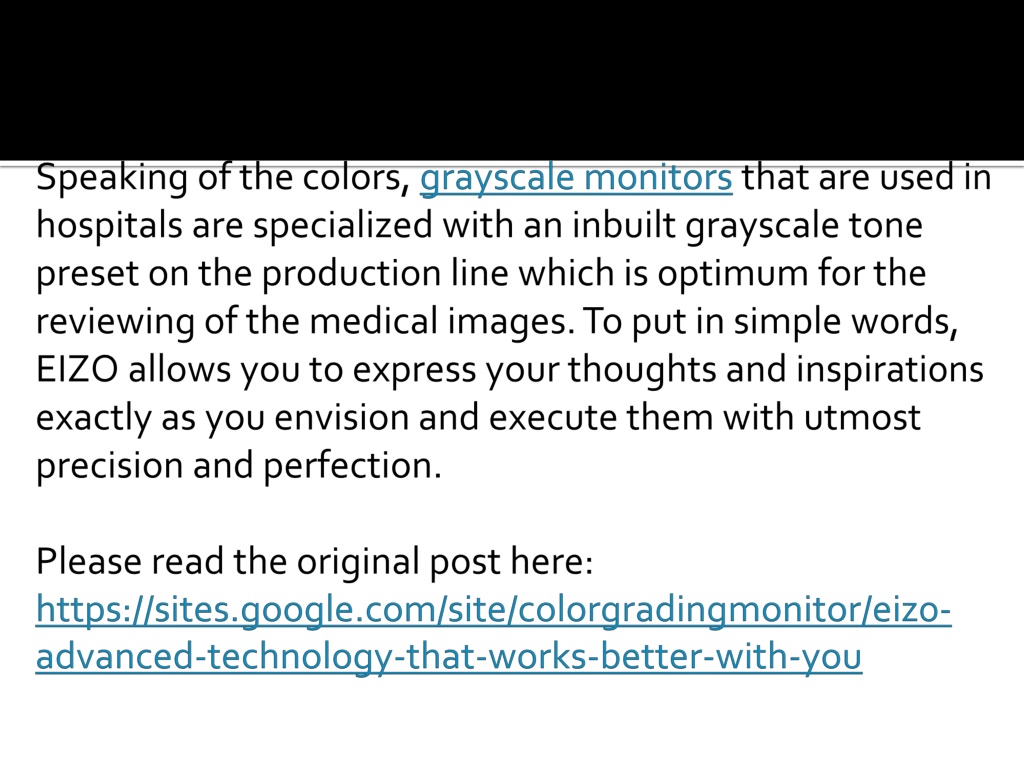This screenshot has height=768, width=1024.
Task: Click the phrase 'medical images' in the text
Action: coord(441,322)
